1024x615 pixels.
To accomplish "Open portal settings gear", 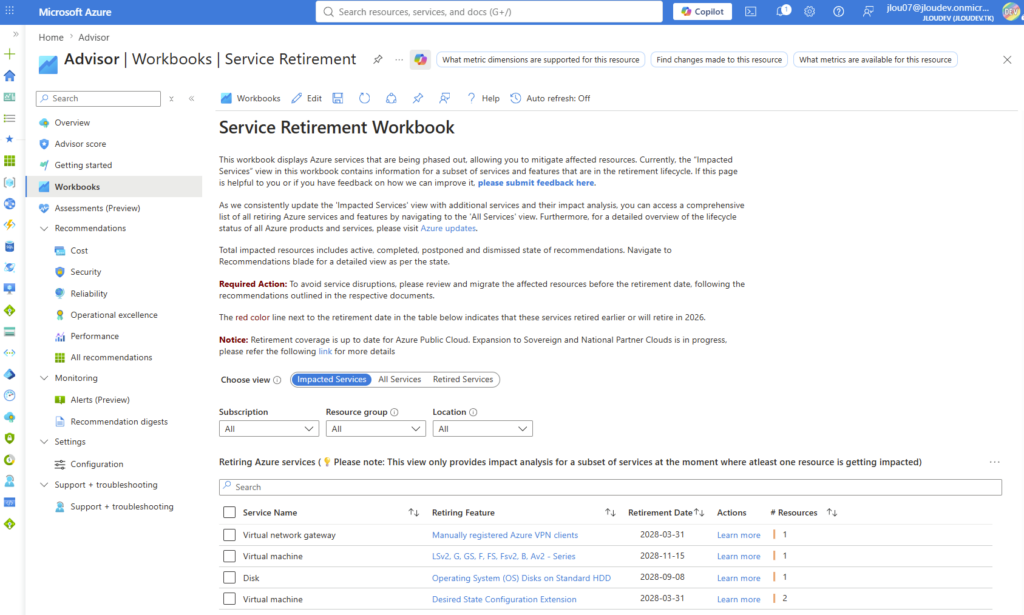I will [810, 12].
